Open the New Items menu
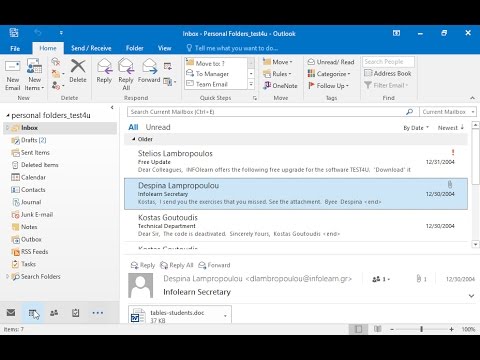 click(34, 75)
